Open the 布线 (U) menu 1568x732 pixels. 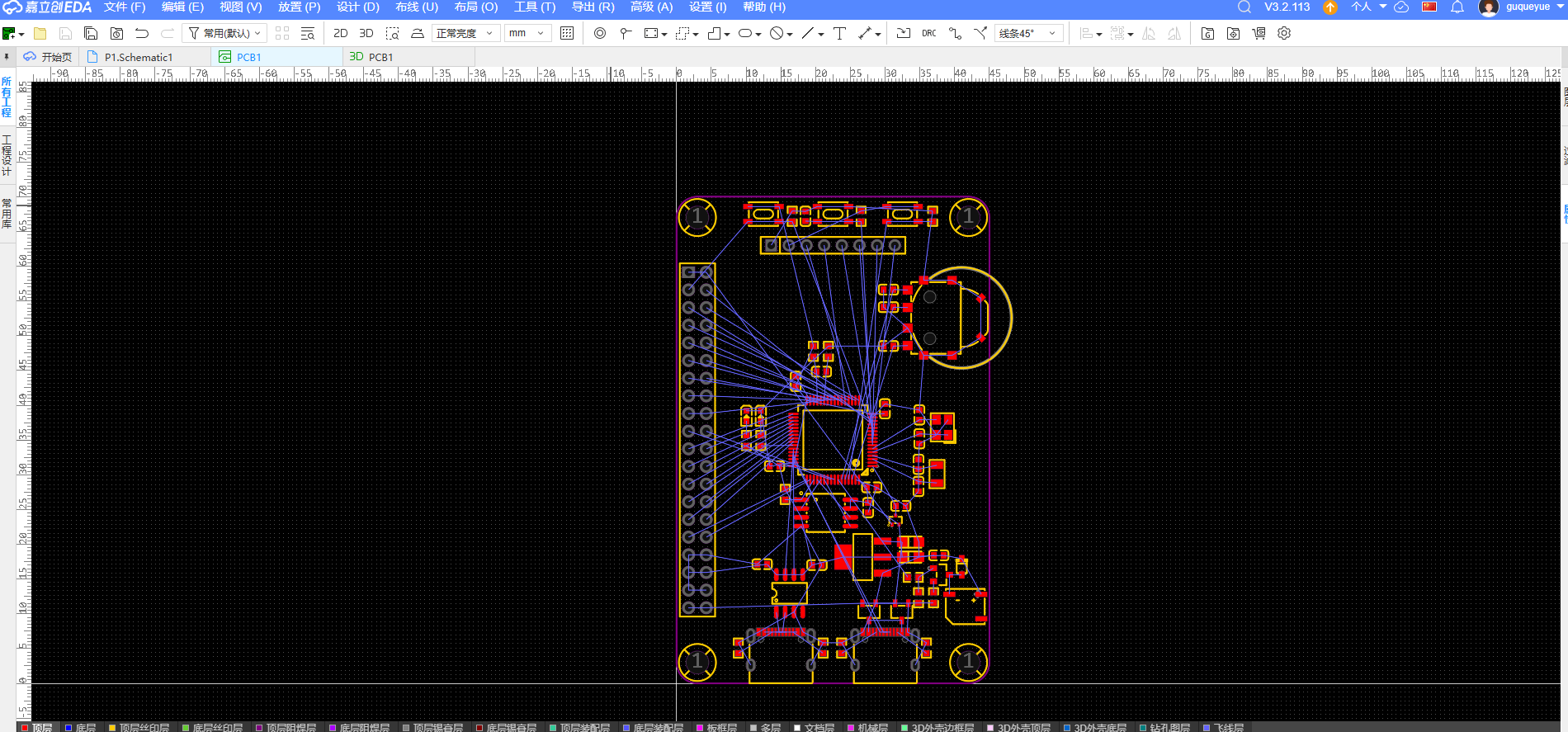point(417,7)
